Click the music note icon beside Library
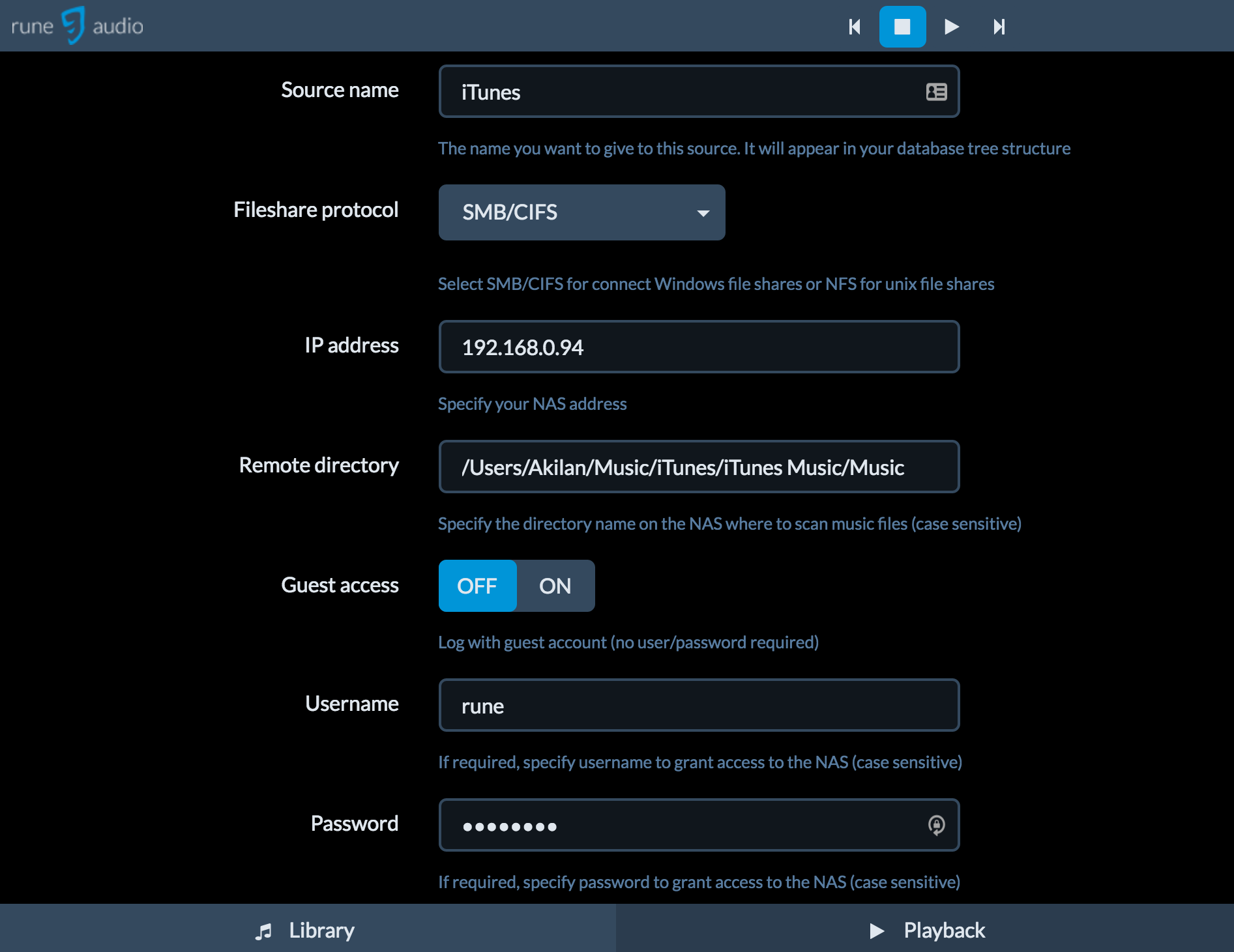Image resolution: width=1234 pixels, height=952 pixels. click(x=265, y=930)
